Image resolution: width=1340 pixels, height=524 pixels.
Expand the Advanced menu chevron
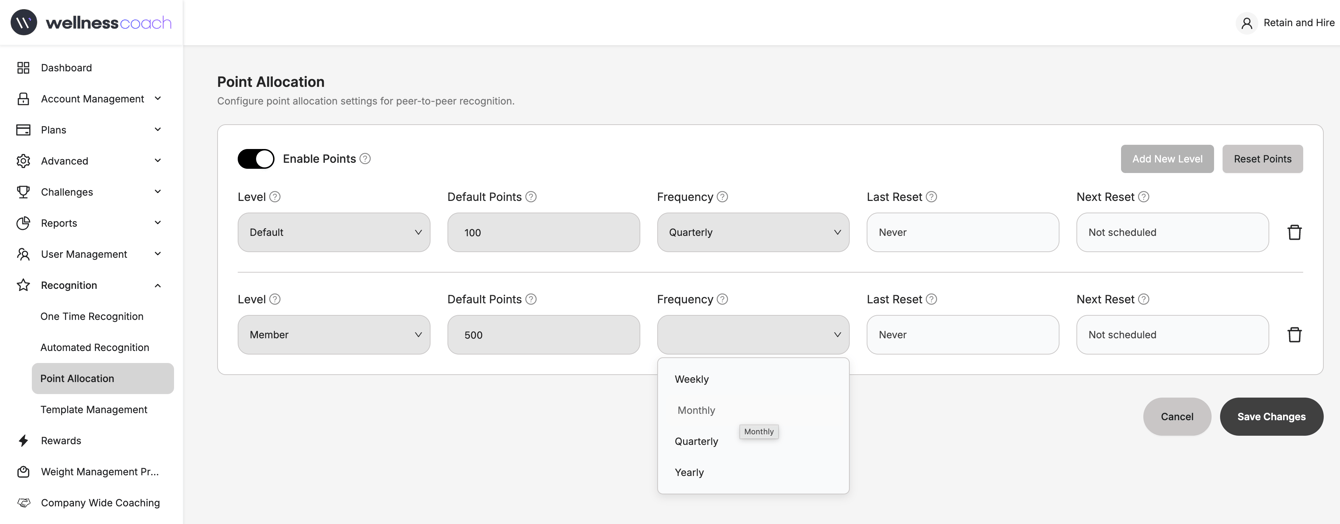(158, 161)
